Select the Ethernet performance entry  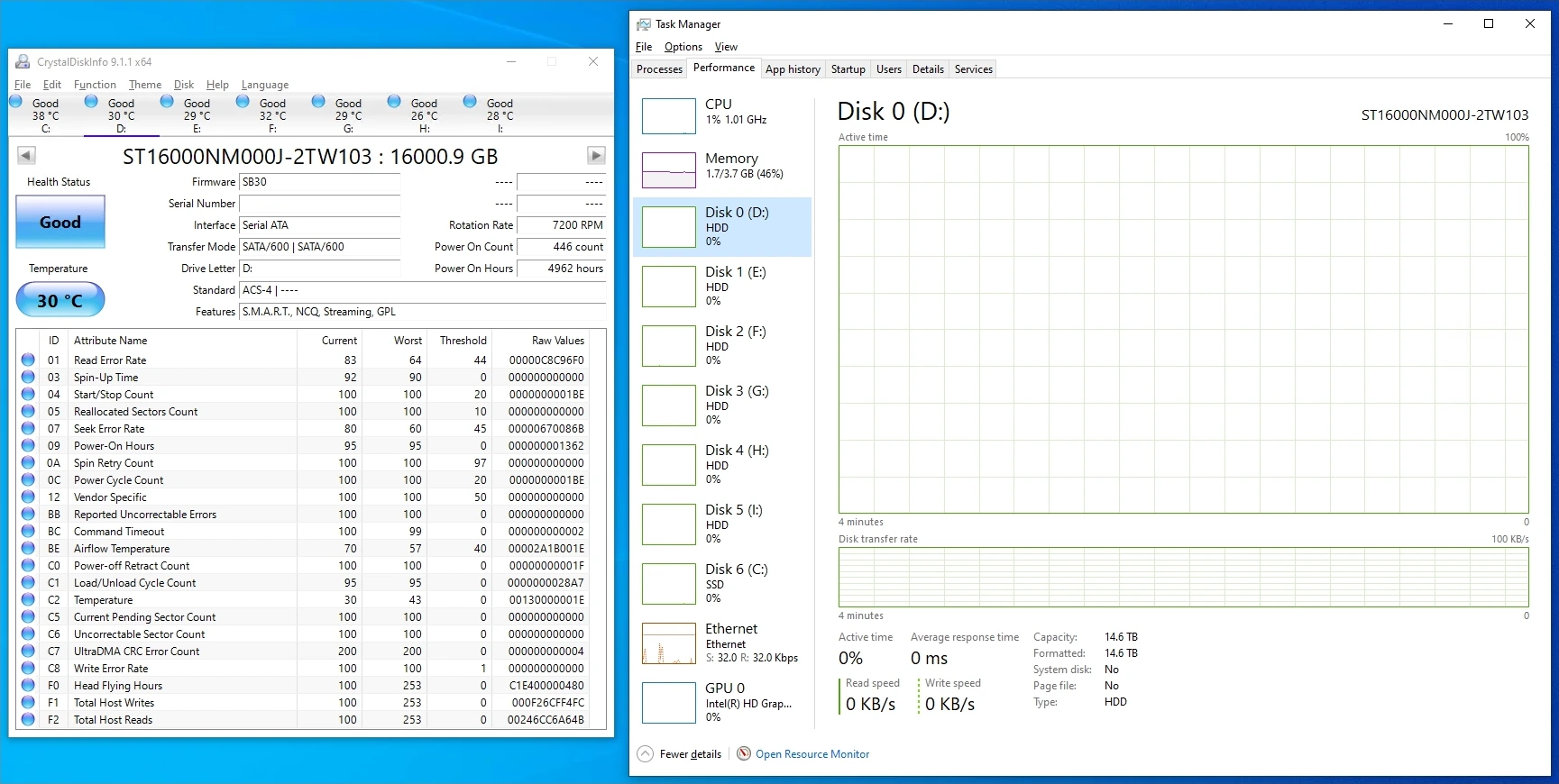tap(722, 643)
